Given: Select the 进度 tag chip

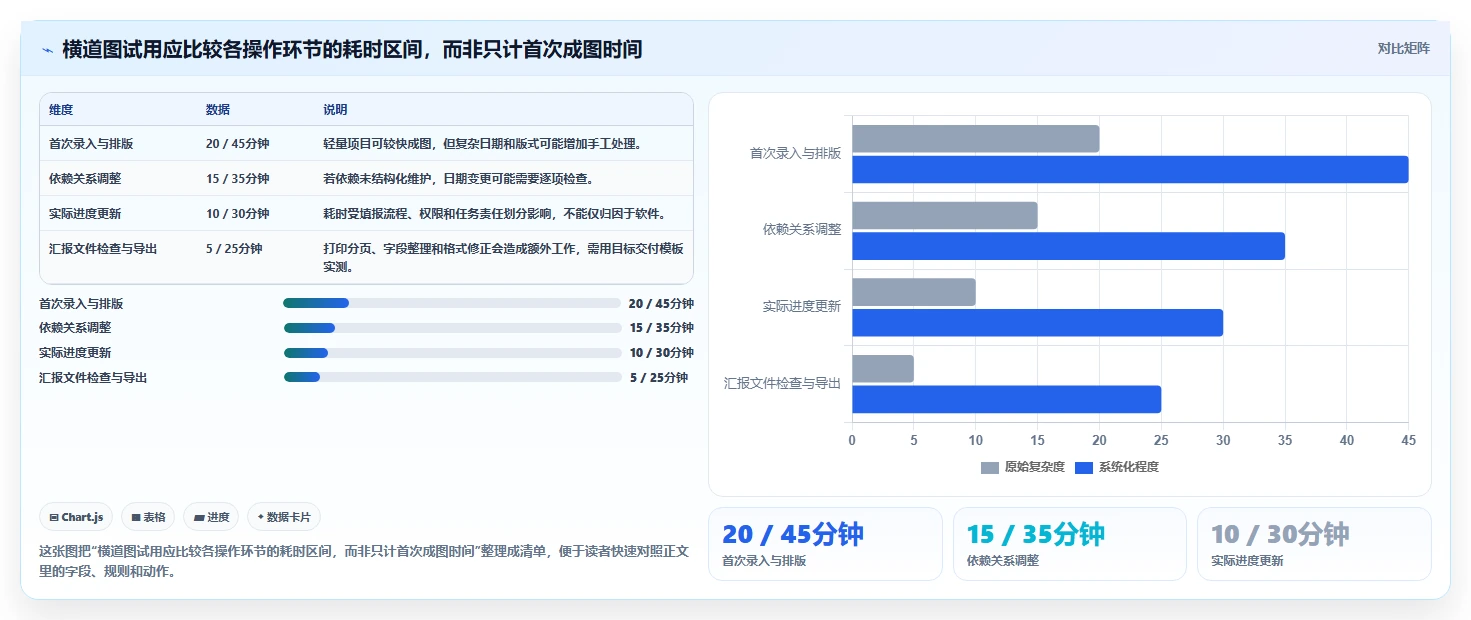Looking at the screenshot, I should (x=211, y=517).
